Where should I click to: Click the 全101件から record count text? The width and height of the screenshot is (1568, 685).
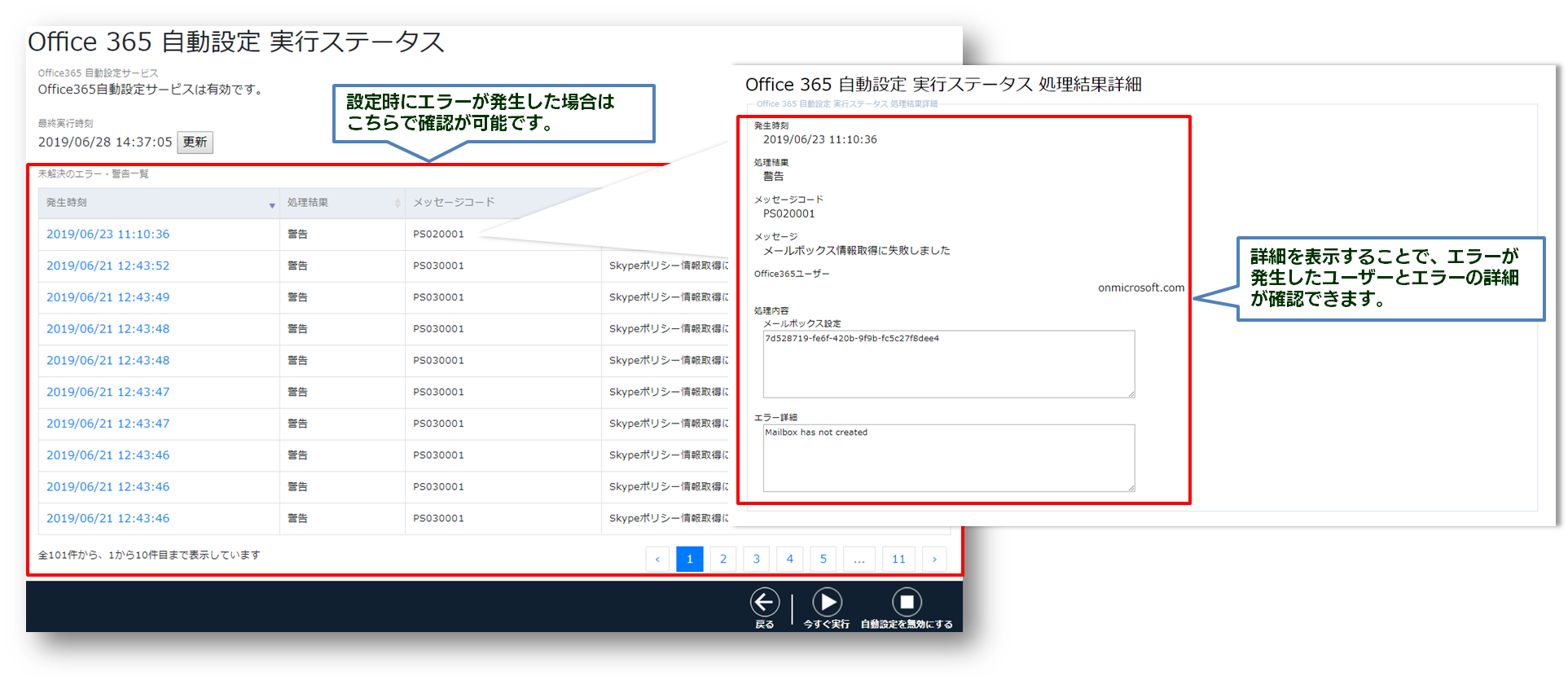[149, 555]
